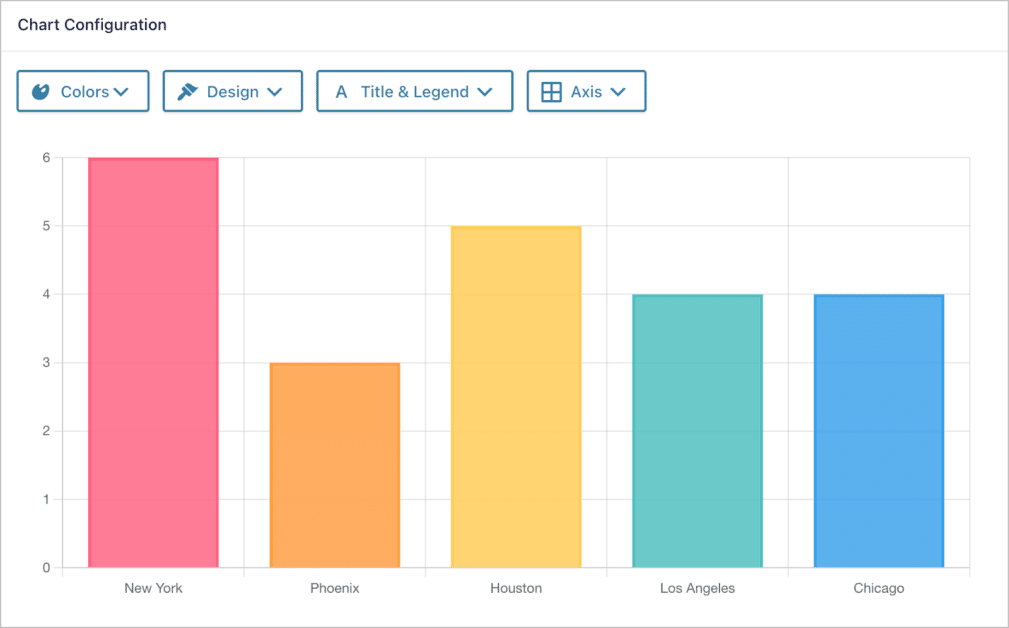Click the chevron arrow on the Design button

275,91
